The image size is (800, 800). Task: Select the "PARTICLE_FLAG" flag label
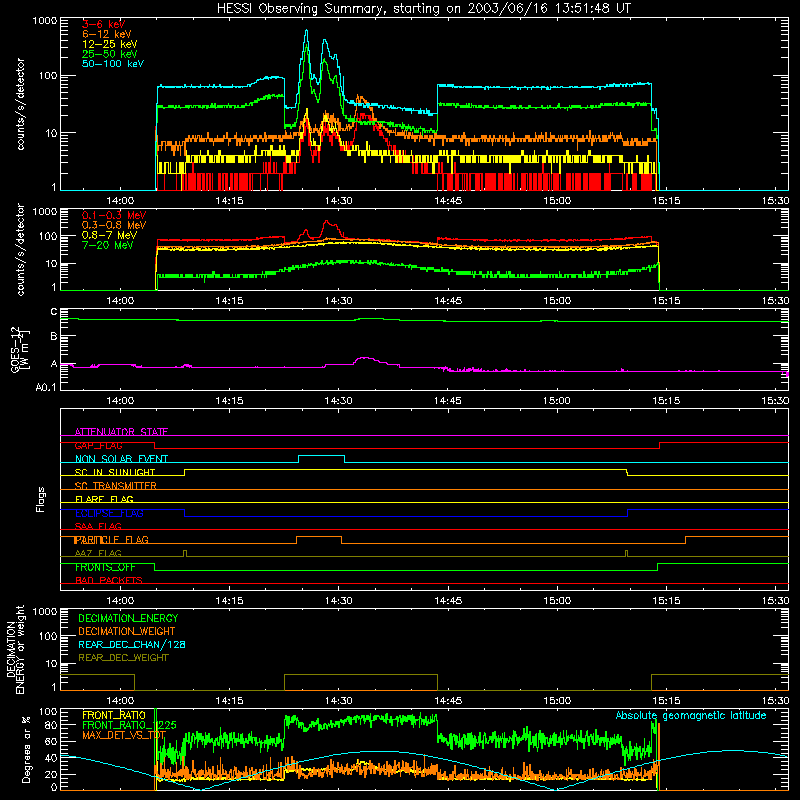[x=112, y=540]
